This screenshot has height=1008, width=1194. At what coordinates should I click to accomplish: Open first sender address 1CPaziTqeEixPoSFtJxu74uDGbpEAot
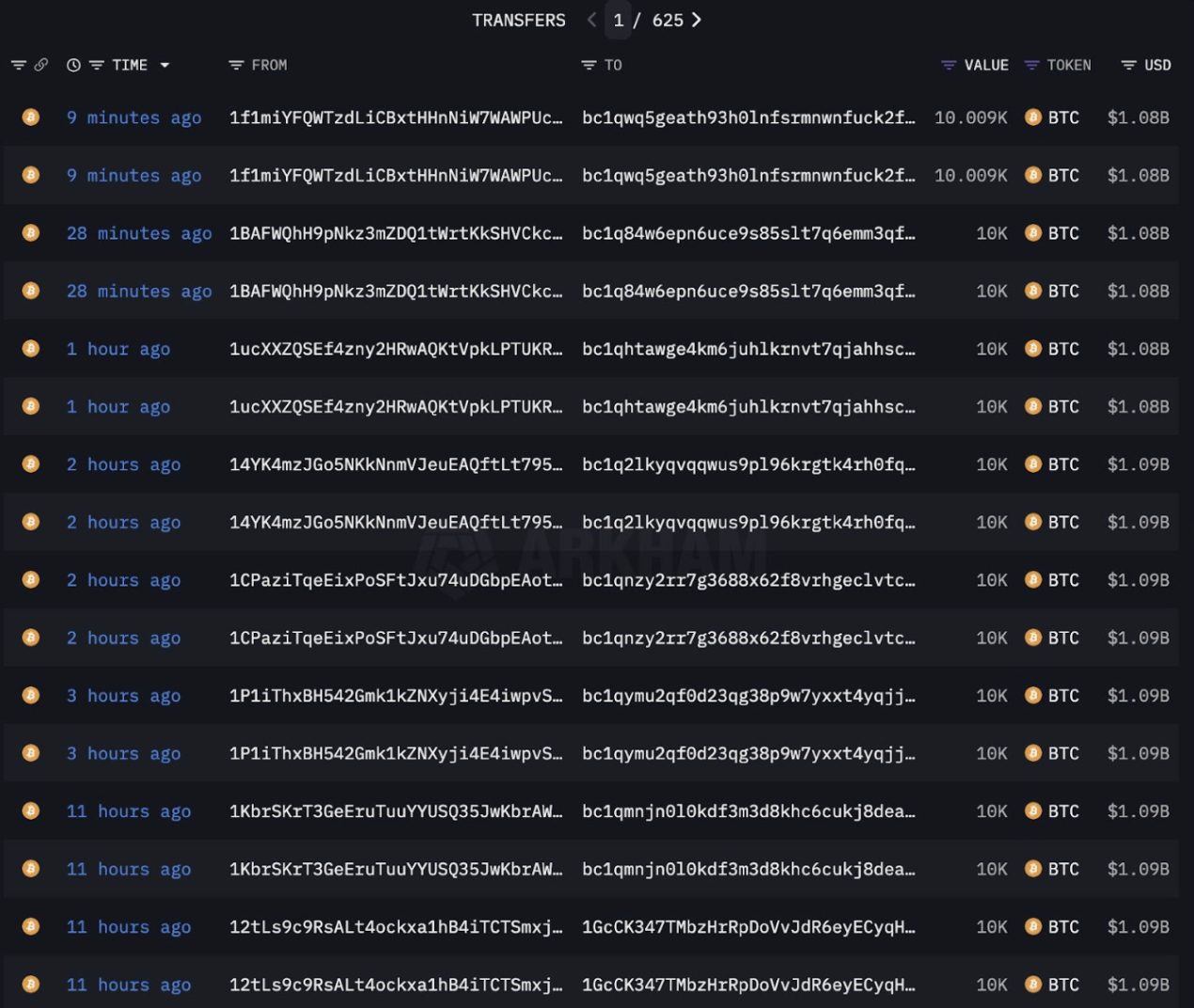click(396, 580)
